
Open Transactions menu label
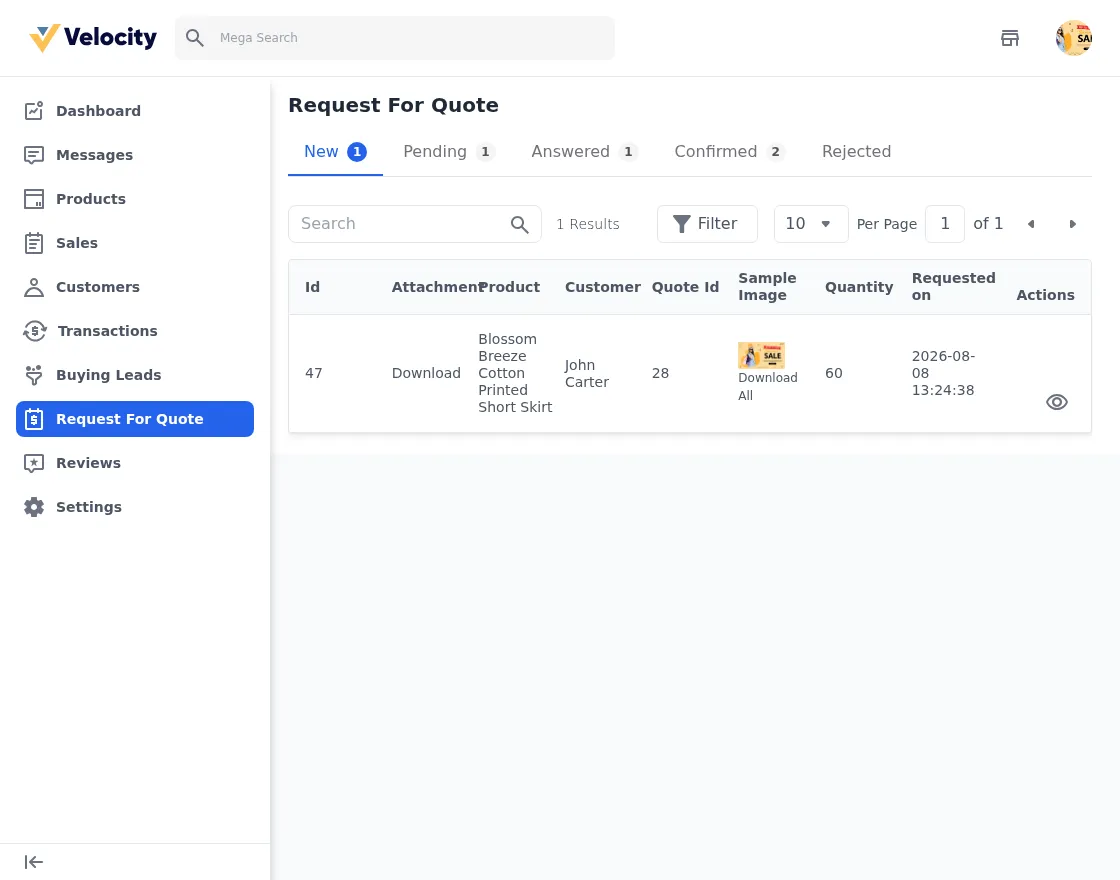108,331
